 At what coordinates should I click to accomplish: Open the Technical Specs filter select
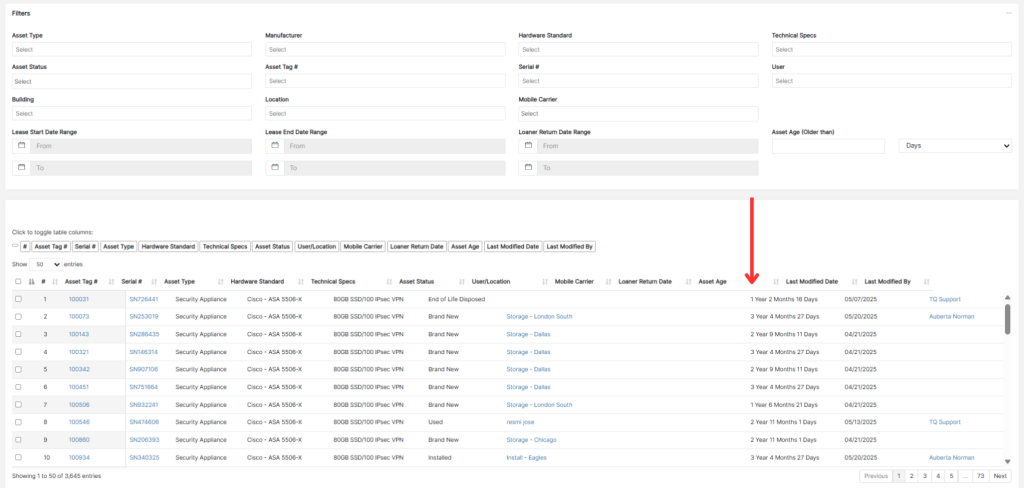pyautogui.click(x=891, y=50)
